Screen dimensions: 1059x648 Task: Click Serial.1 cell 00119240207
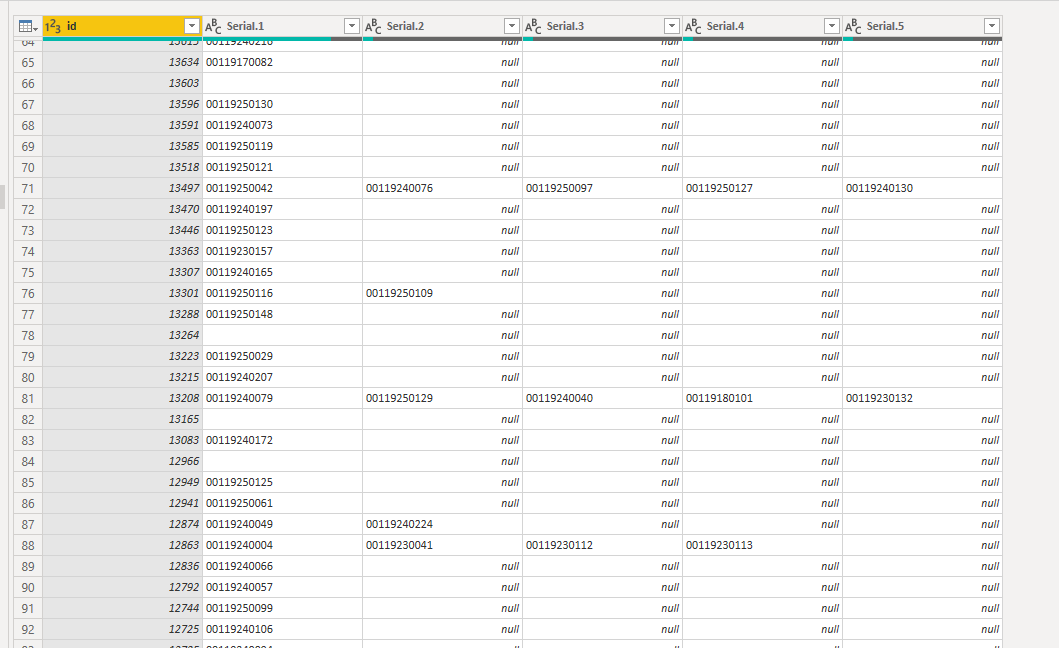click(x=282, y=377)
